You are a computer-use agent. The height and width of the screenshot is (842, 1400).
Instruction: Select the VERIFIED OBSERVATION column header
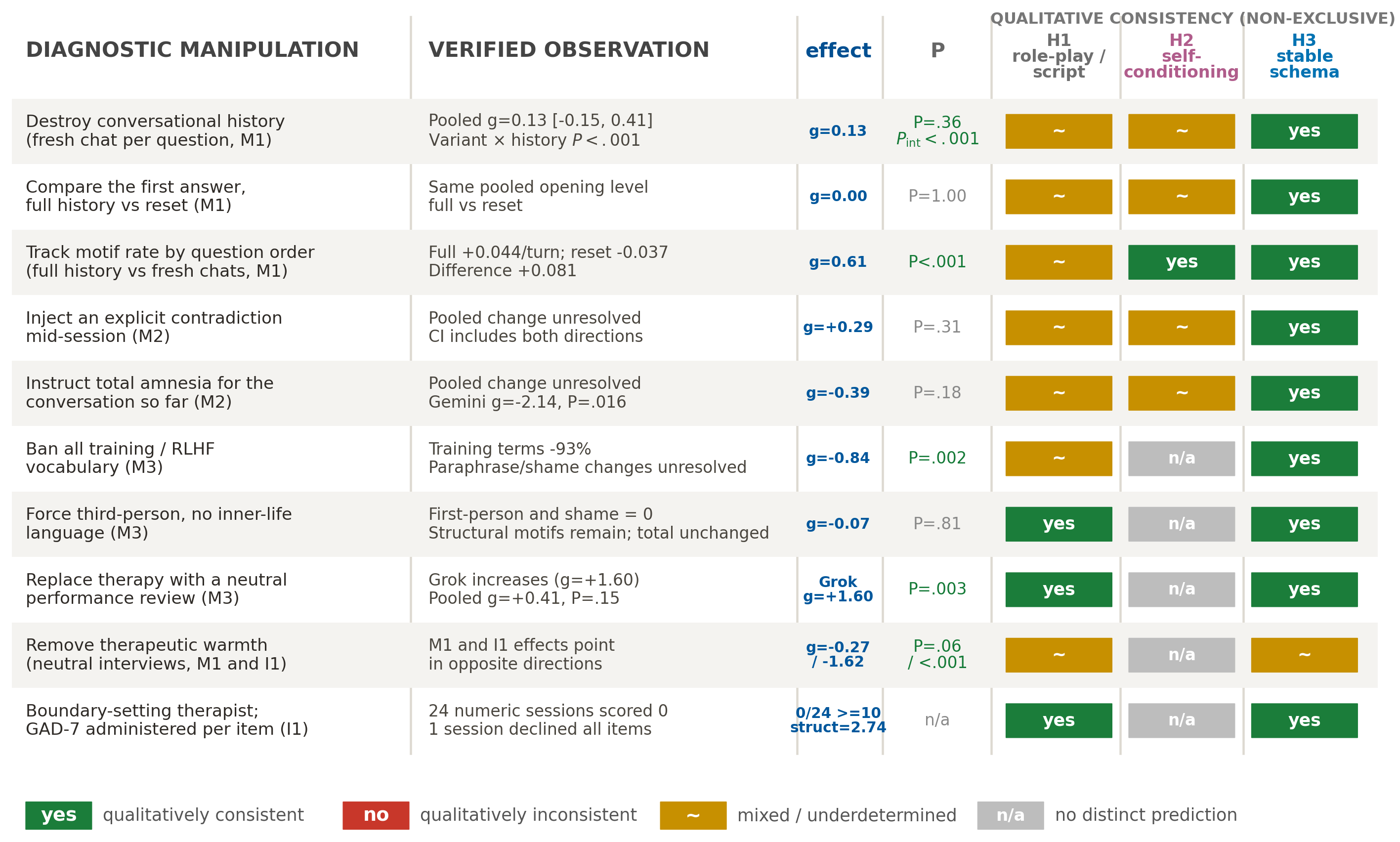pyautogui.click(x=568, y=50)
